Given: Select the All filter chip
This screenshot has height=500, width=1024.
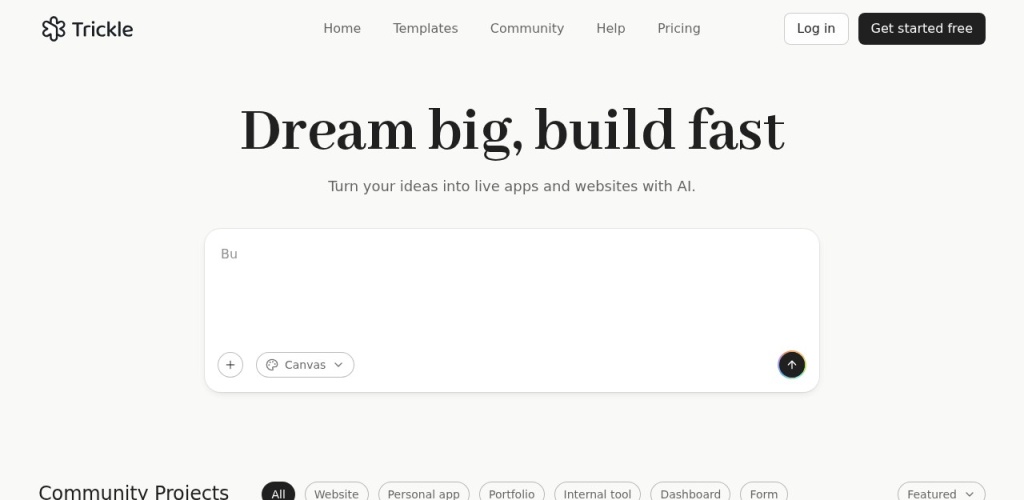Looking at the screenshot, I should pyautogui.click(x=278, y=493).
